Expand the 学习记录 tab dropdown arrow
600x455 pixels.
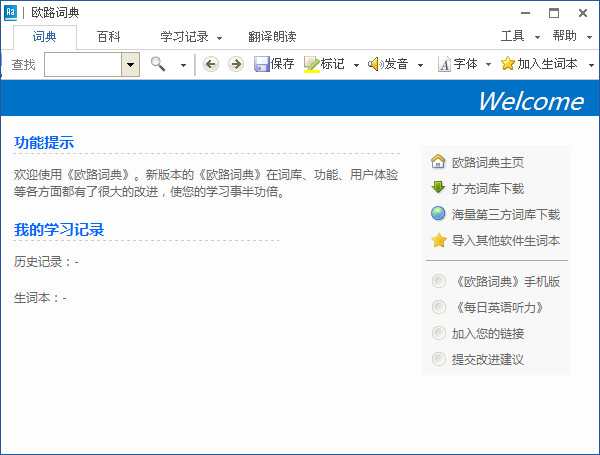tap(219, 38)
